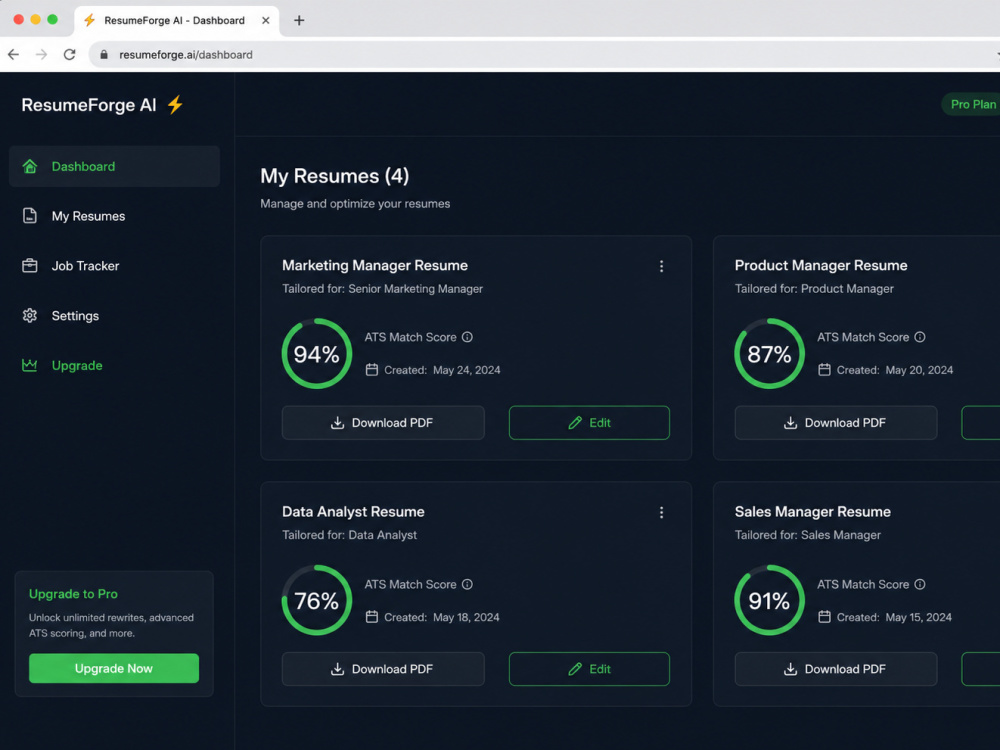Open My Resumes in the sidebar
The image size is (1000, 750).
[x=115, y=216]
